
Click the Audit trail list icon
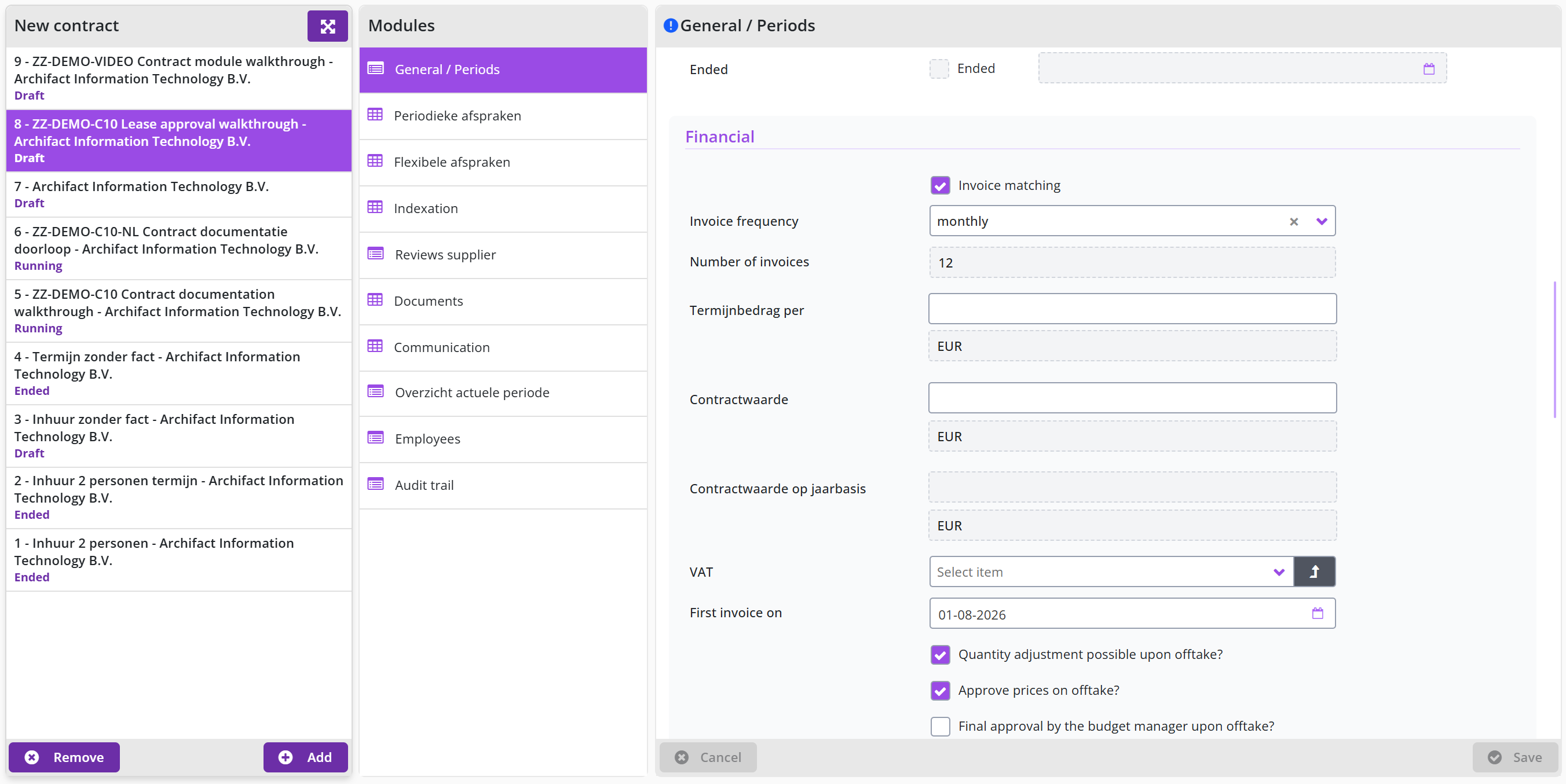[376, 485]
